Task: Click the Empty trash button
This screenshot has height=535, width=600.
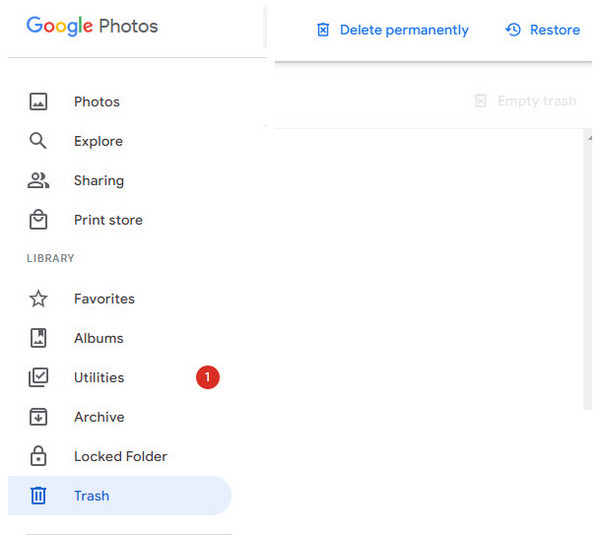Action: point(525,101)
